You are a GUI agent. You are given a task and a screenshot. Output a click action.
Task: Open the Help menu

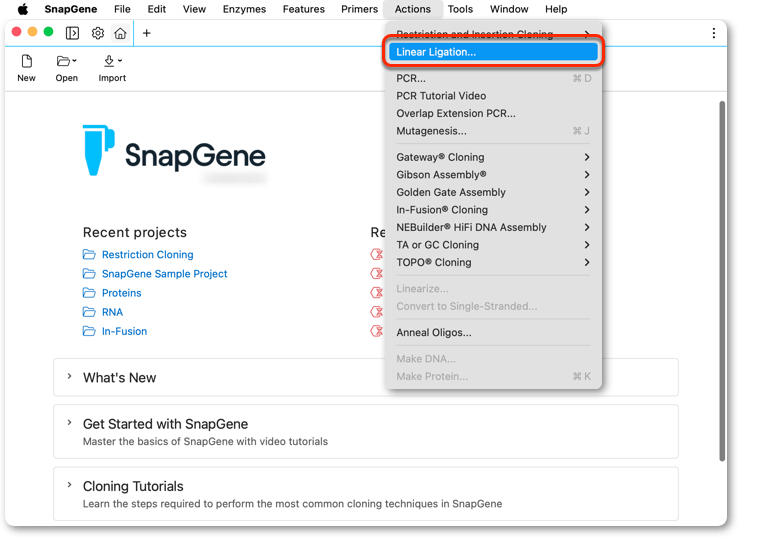point(556,9)
